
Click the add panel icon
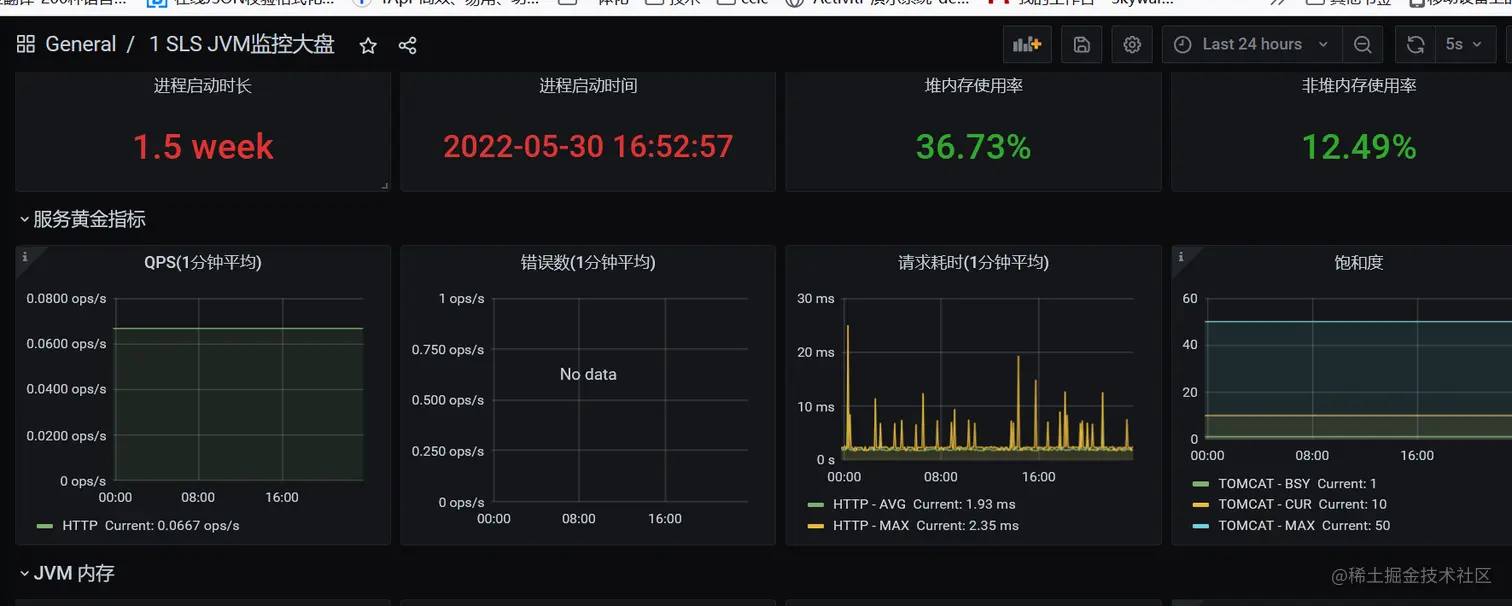pos(1027,45)
